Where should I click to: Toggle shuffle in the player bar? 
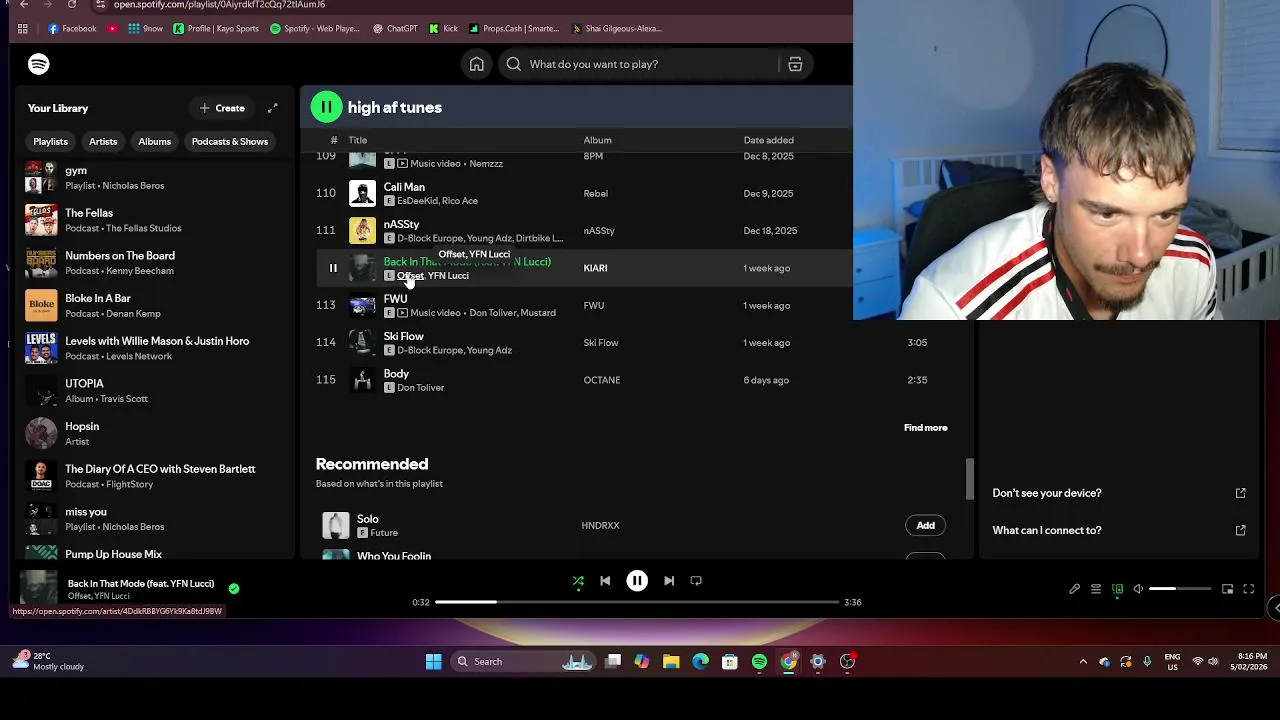point(578,581)
